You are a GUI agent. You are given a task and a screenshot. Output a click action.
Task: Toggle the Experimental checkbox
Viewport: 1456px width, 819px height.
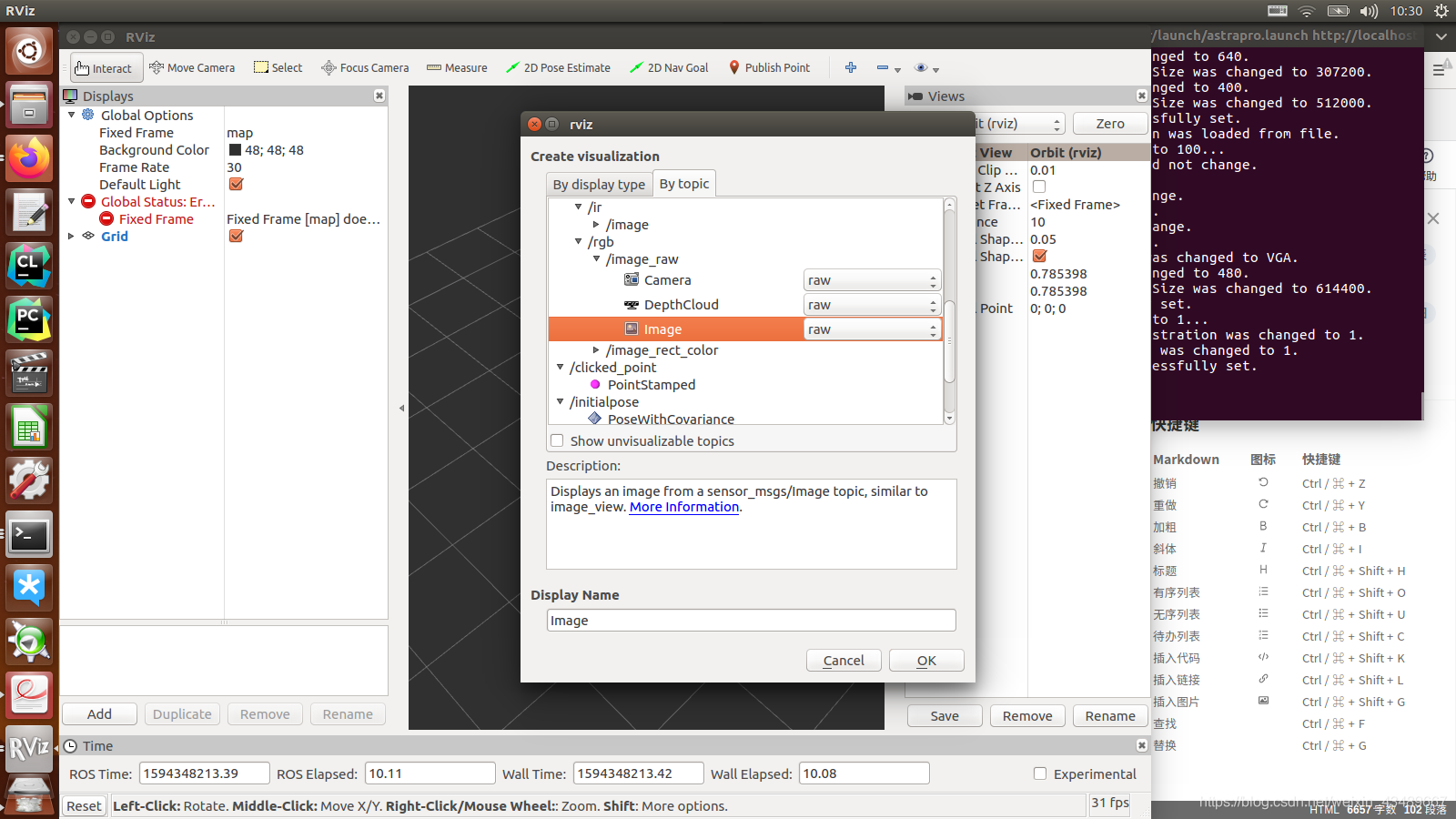pos(1040,774)
